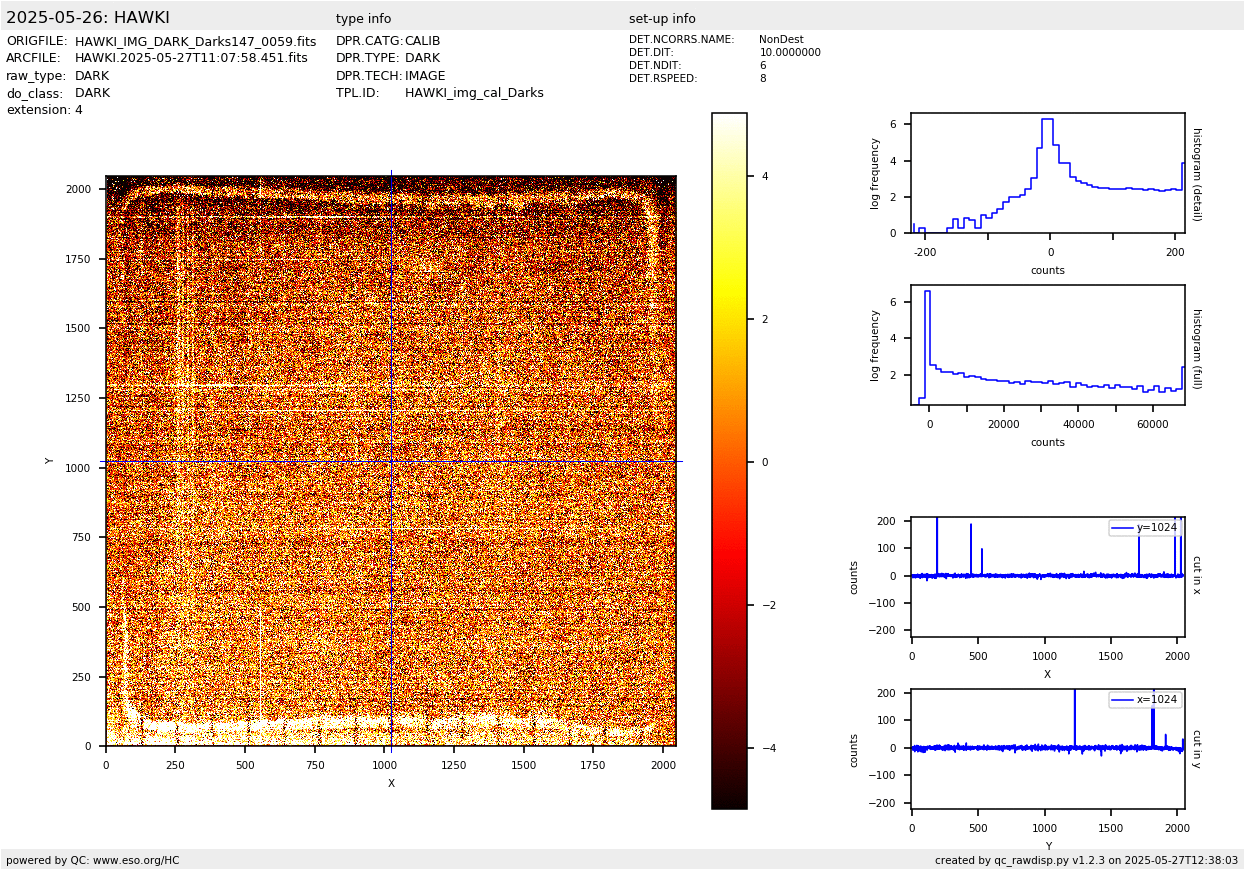Select the DET.NCORRS.NAME value NonDest

781,40
